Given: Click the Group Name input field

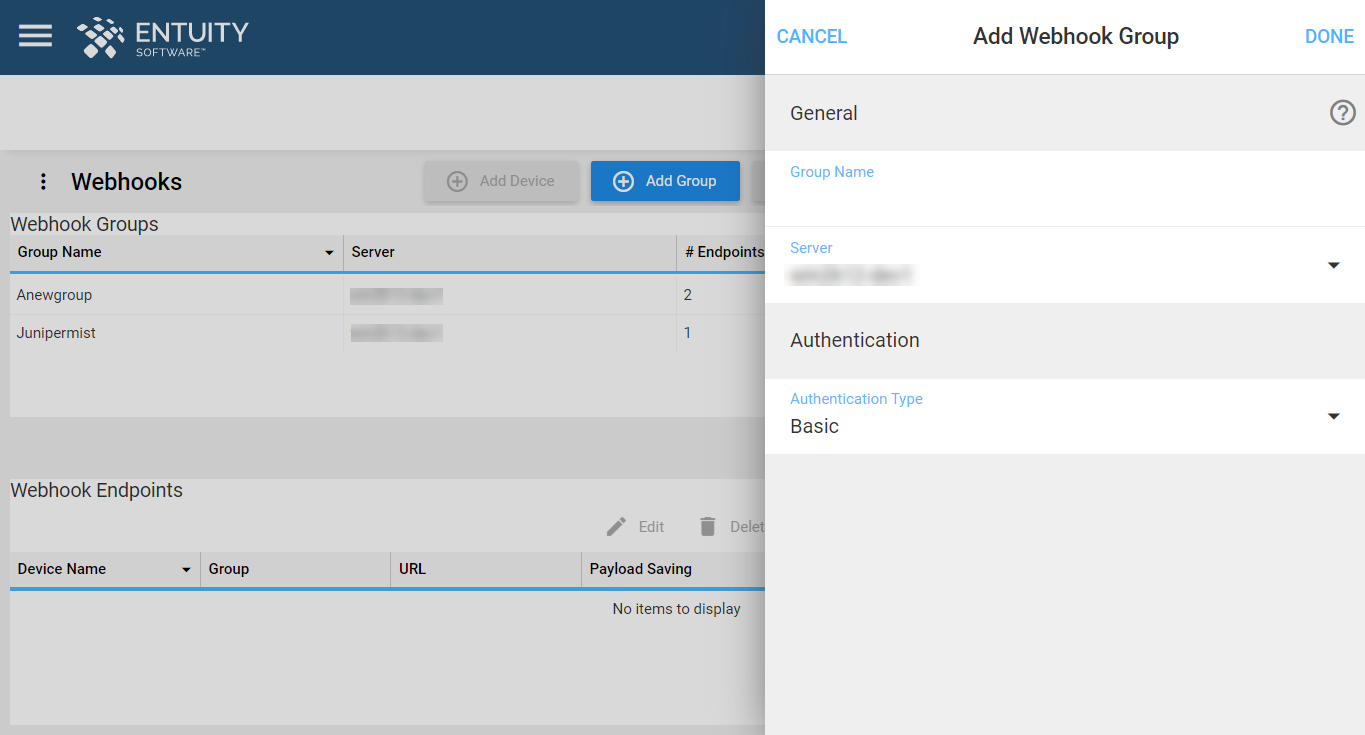Looking at the screenshot, I should pyautogui.click(x=1000, y=197).
